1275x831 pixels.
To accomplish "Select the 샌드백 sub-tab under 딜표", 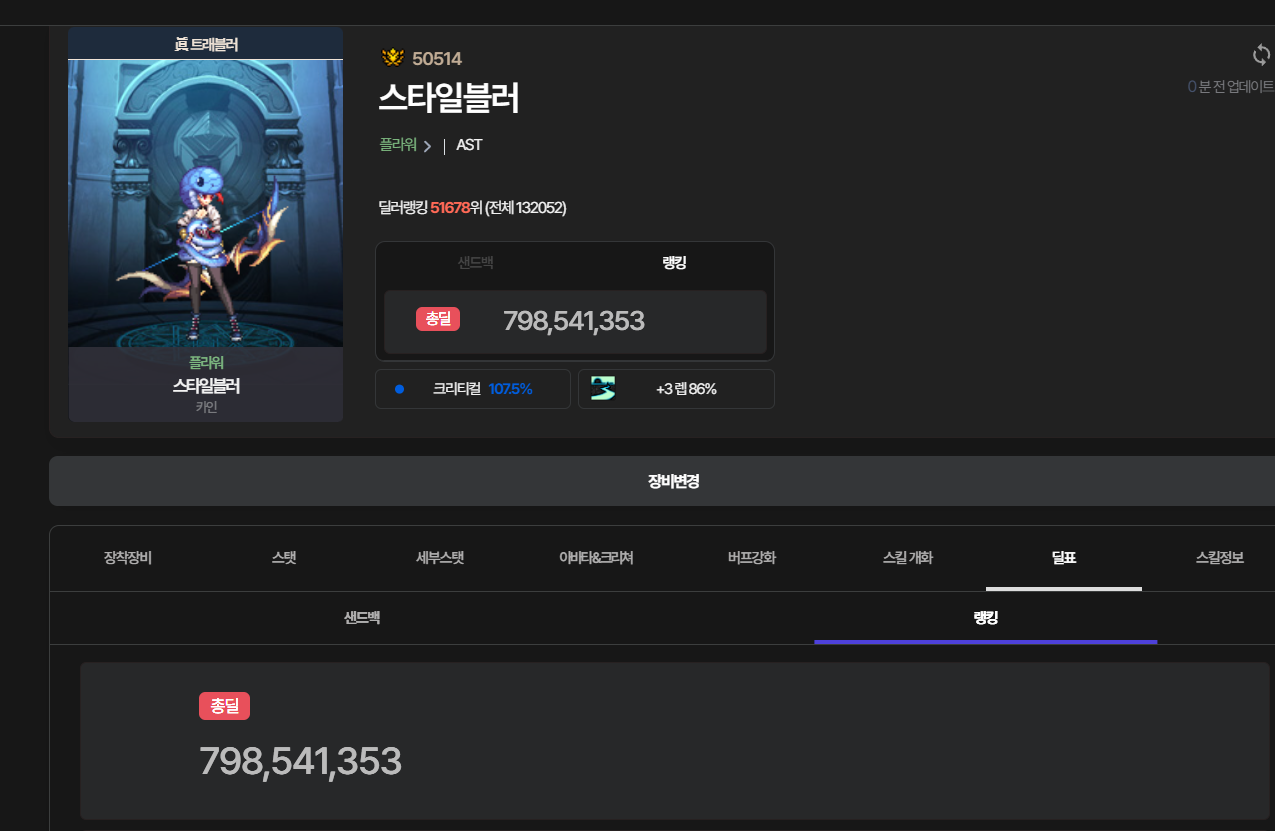I will (x=362, y=618).
